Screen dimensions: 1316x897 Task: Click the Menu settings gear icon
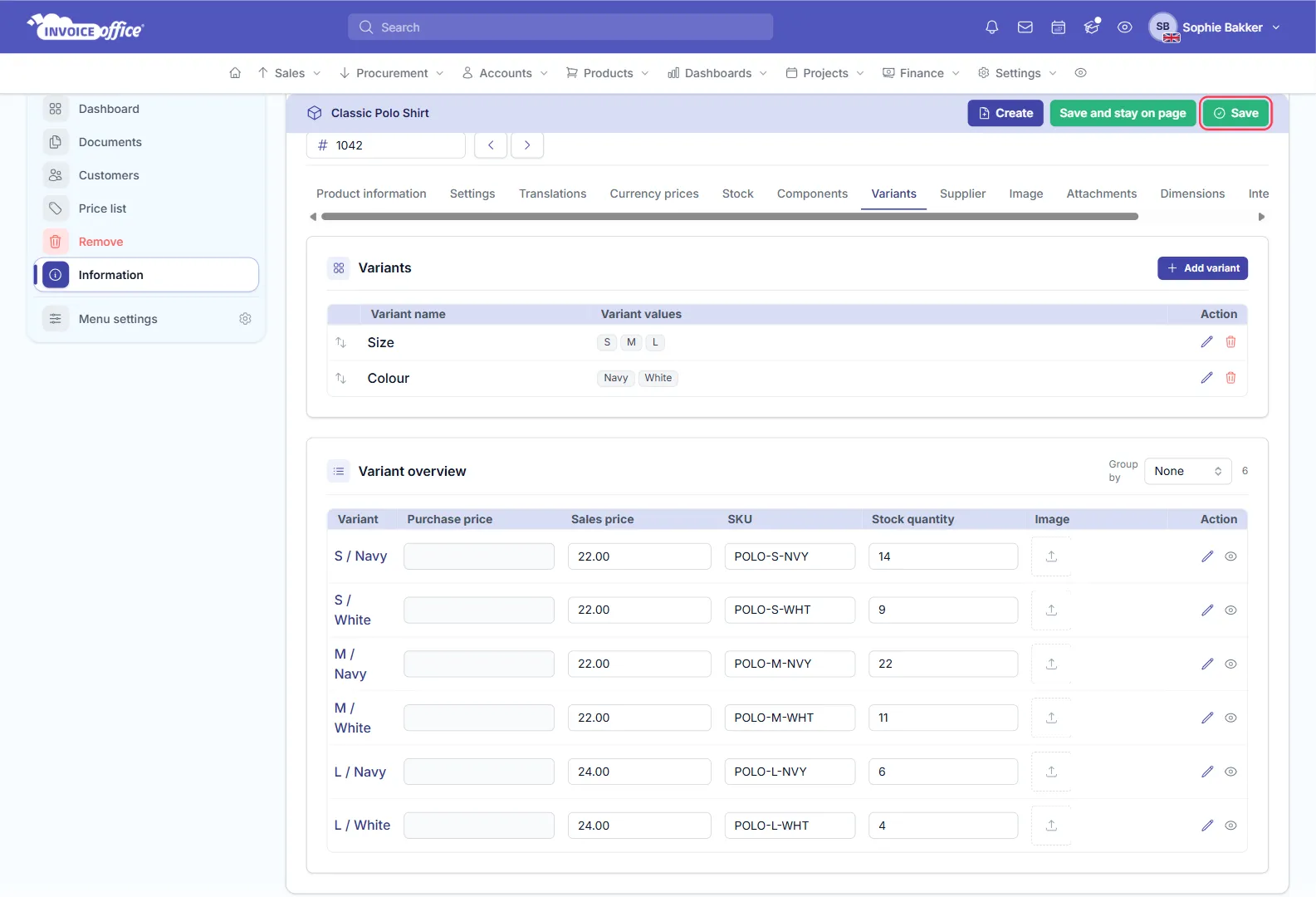tap(245, 319)
